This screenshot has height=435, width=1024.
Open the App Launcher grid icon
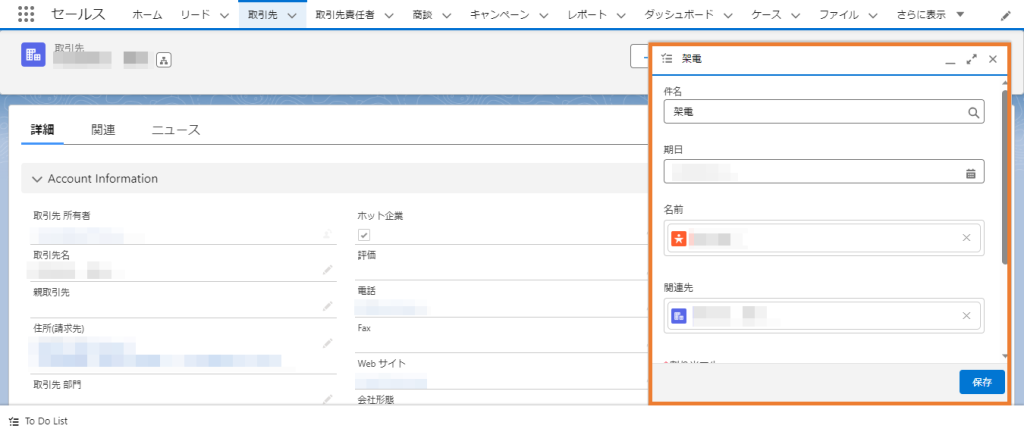26,14
